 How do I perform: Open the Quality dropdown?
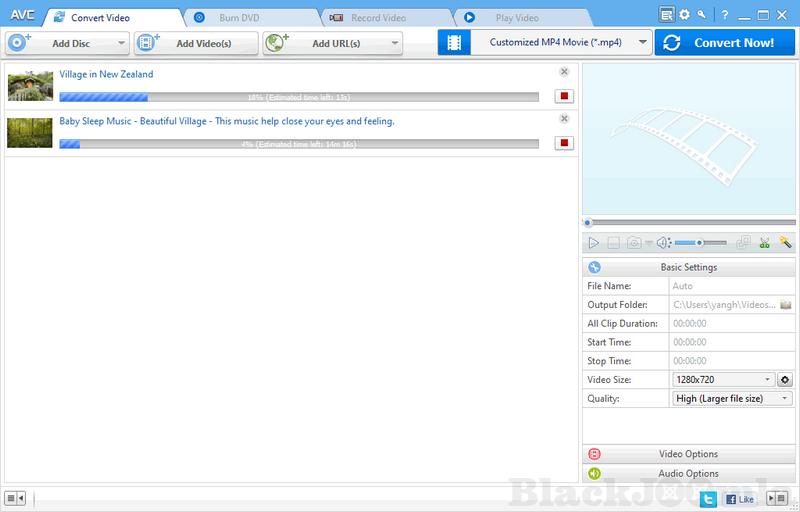(732, 399)
